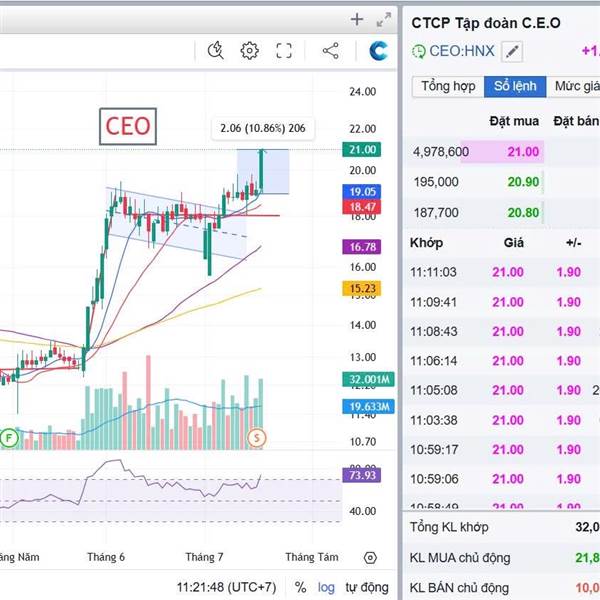Expand the chart panel with diagonal arrows icon
Viewport: 600px width, 600px height.
click(383, 20)
